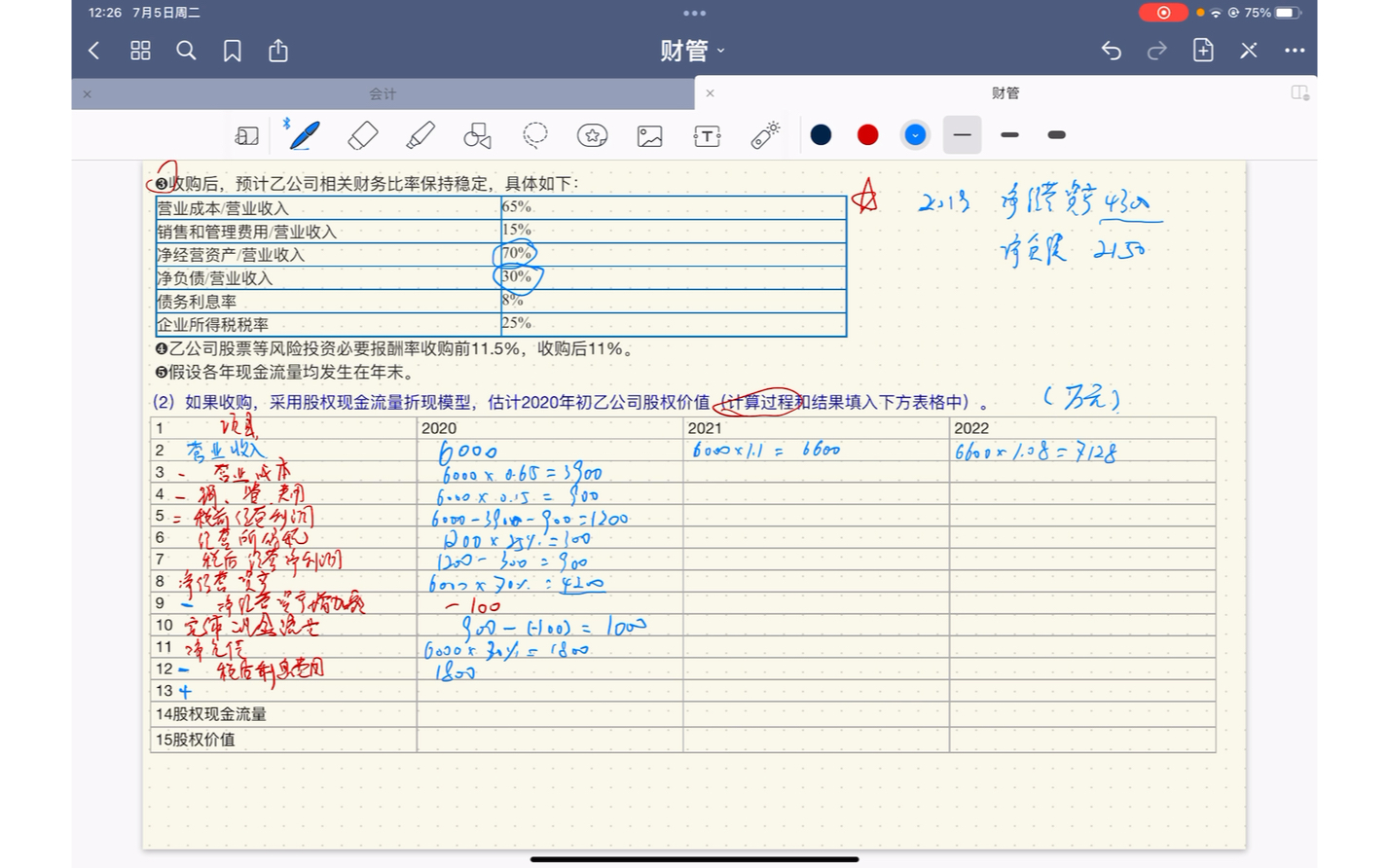This screenshot has height=868, width=1389.
Task: Undo the last stroke
Action: click(1112, 51)
